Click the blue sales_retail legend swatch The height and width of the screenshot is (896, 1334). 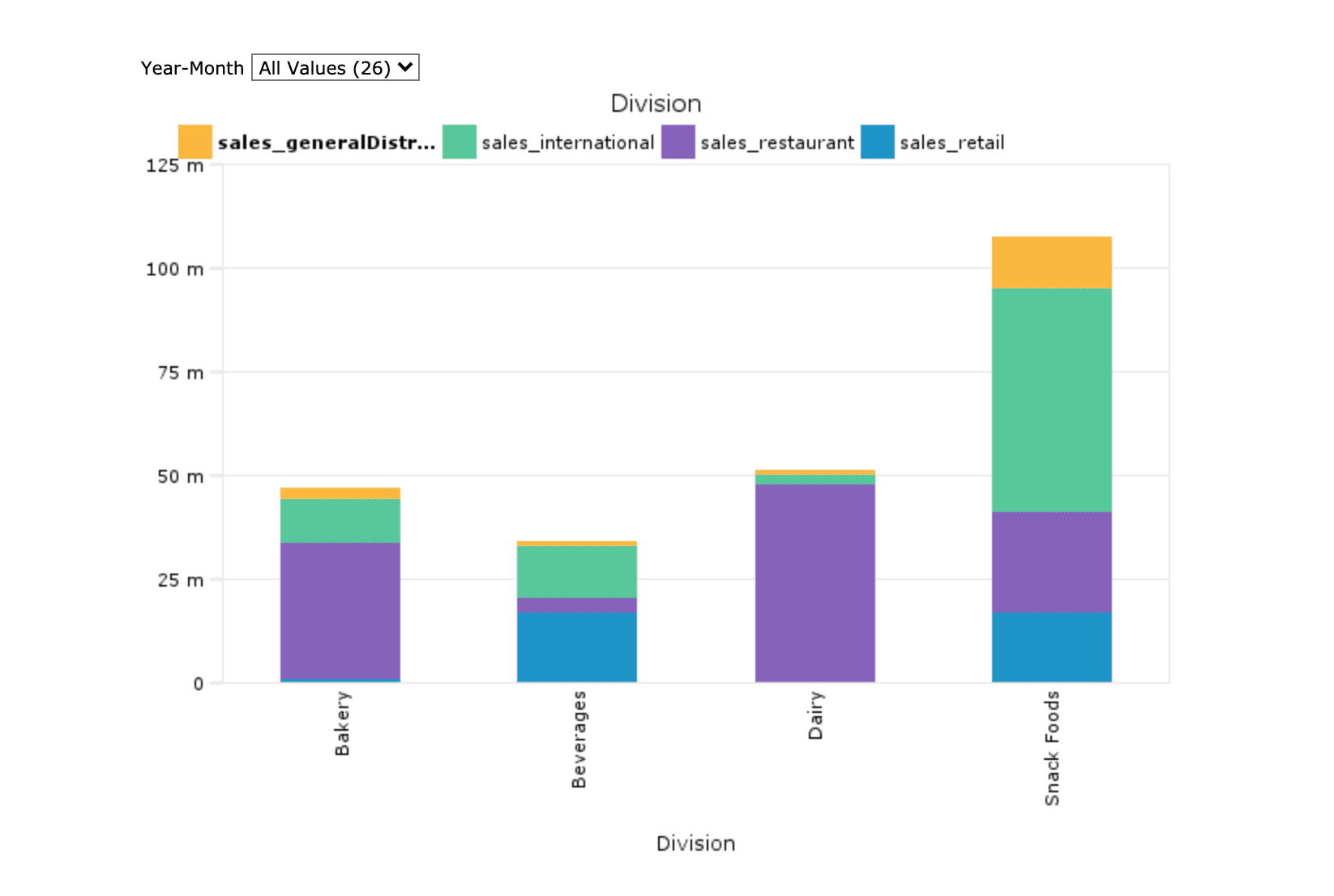pos(877,142)
